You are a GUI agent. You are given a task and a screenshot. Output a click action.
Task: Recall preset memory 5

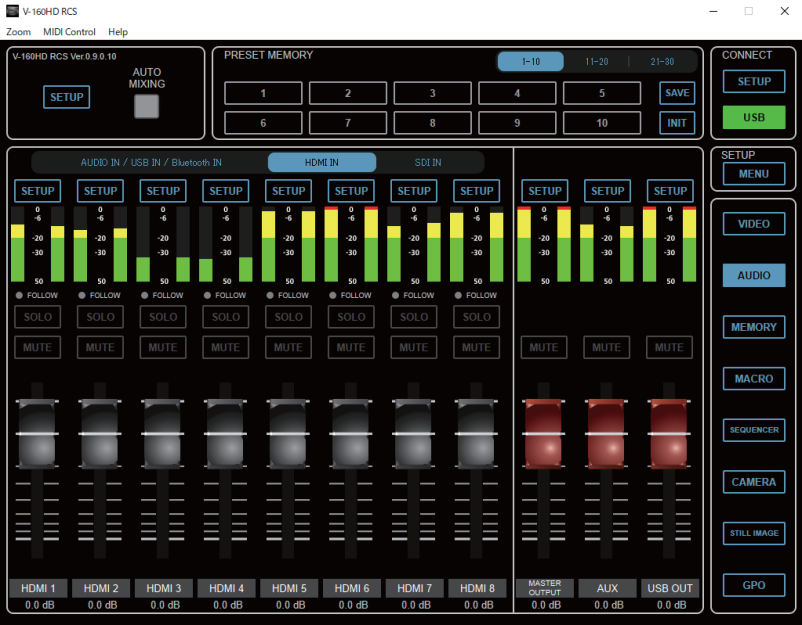[602, 93]
